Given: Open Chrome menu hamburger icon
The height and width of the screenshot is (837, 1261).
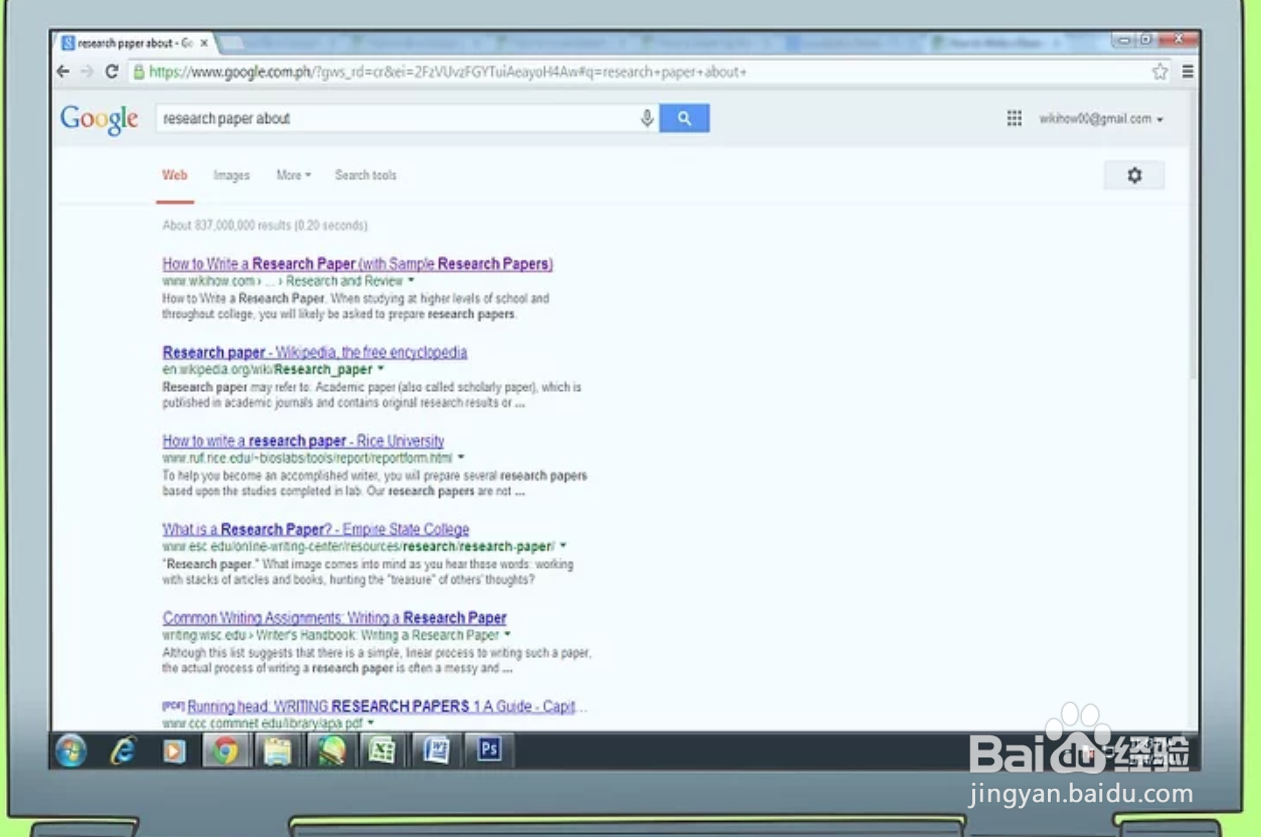Looking at the screenshot, I should (x=1188, y=72).
